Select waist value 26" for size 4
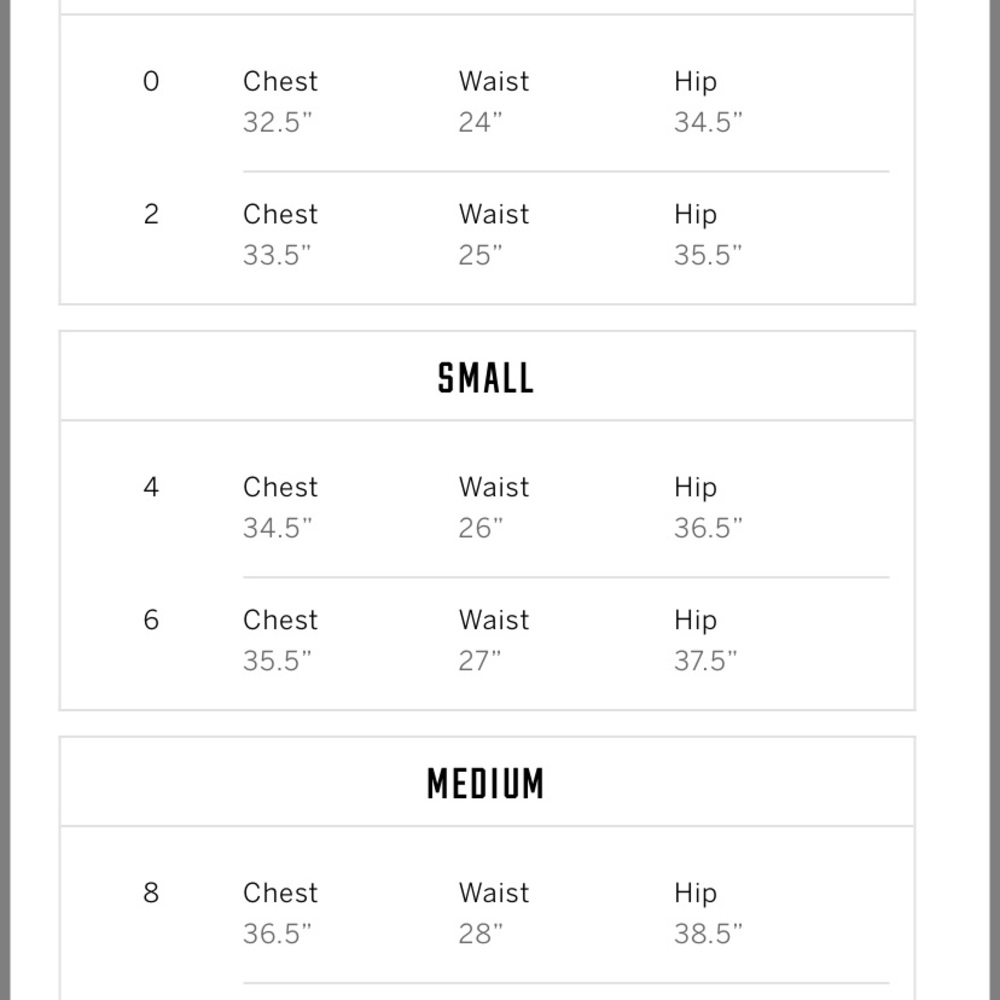 481,528
